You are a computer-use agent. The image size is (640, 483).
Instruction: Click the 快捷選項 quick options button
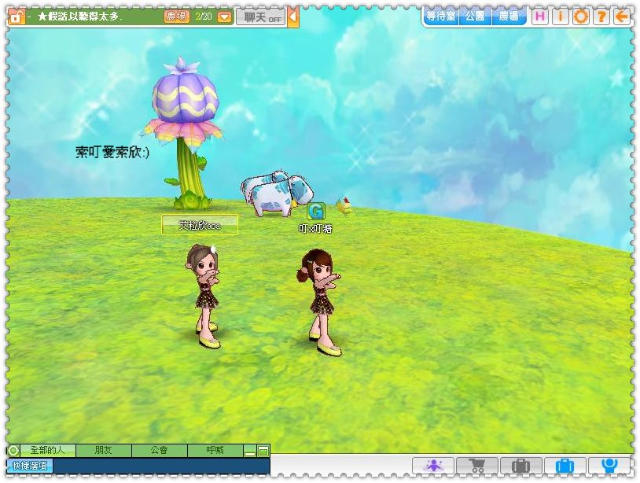point(30,466)
